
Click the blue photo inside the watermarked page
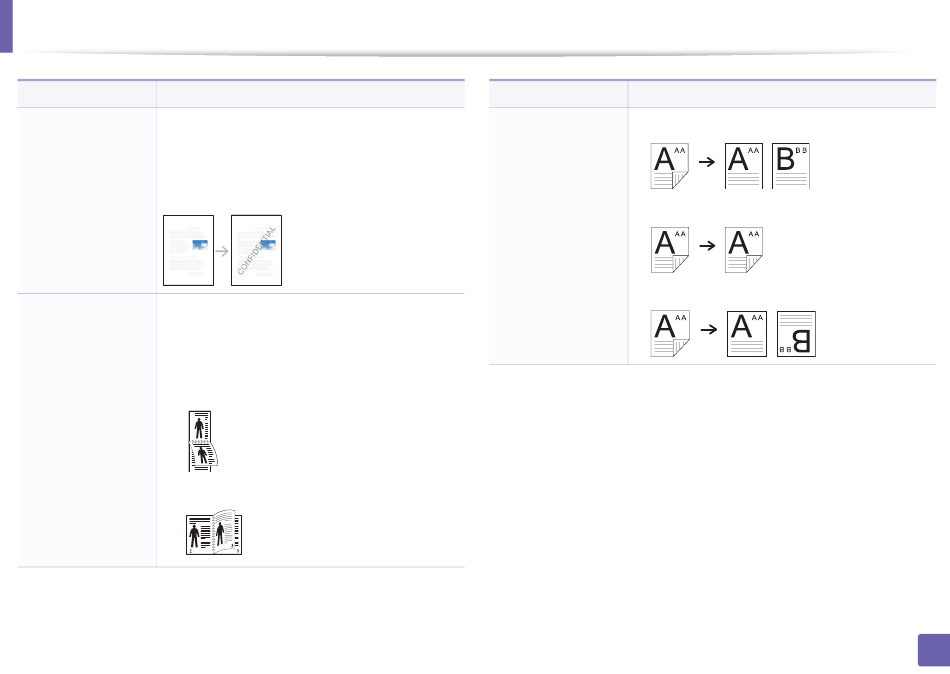click(268, 245)
